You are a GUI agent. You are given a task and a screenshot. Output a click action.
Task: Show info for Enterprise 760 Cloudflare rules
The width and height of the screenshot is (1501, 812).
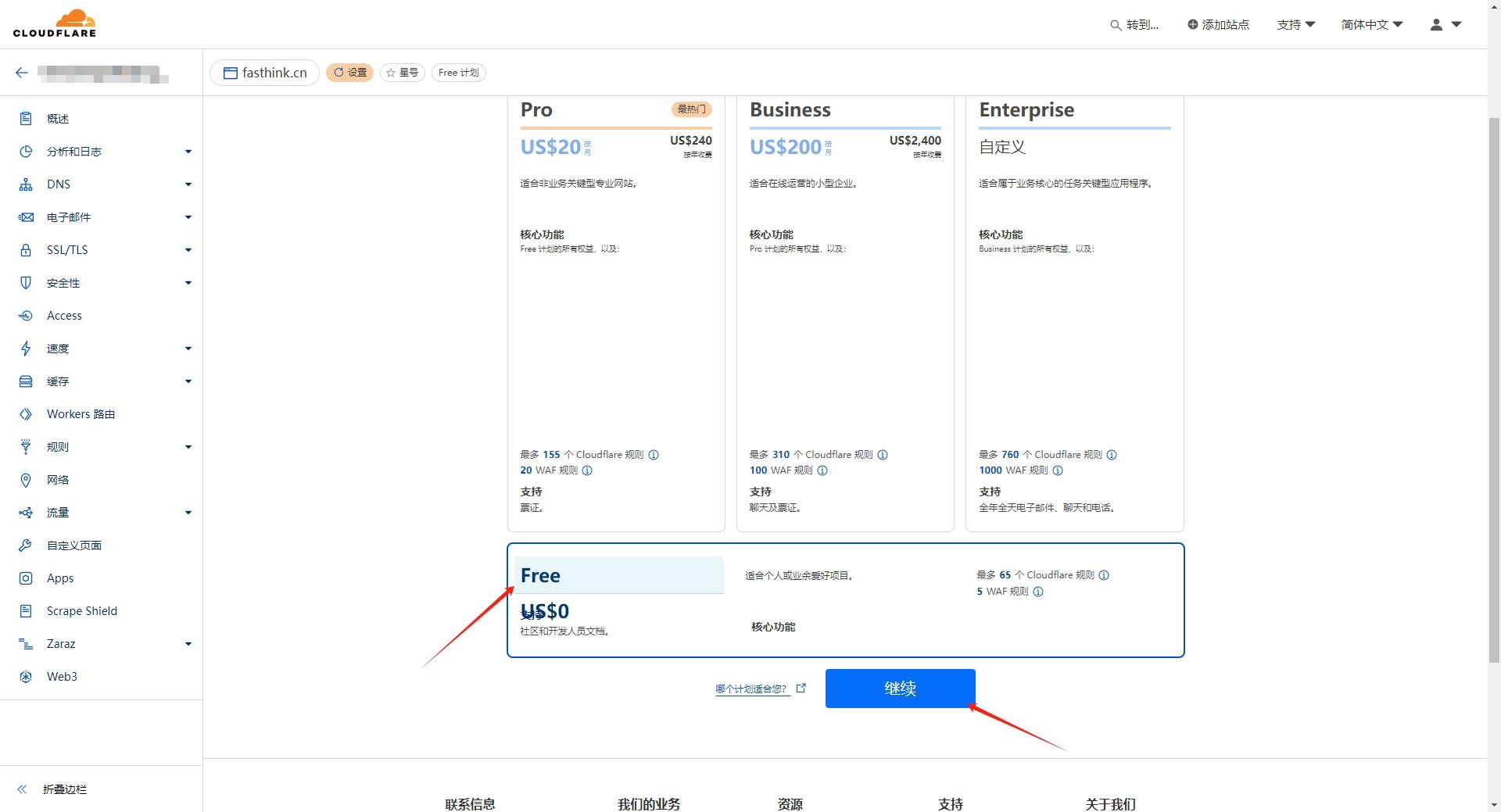(1112, 455)
